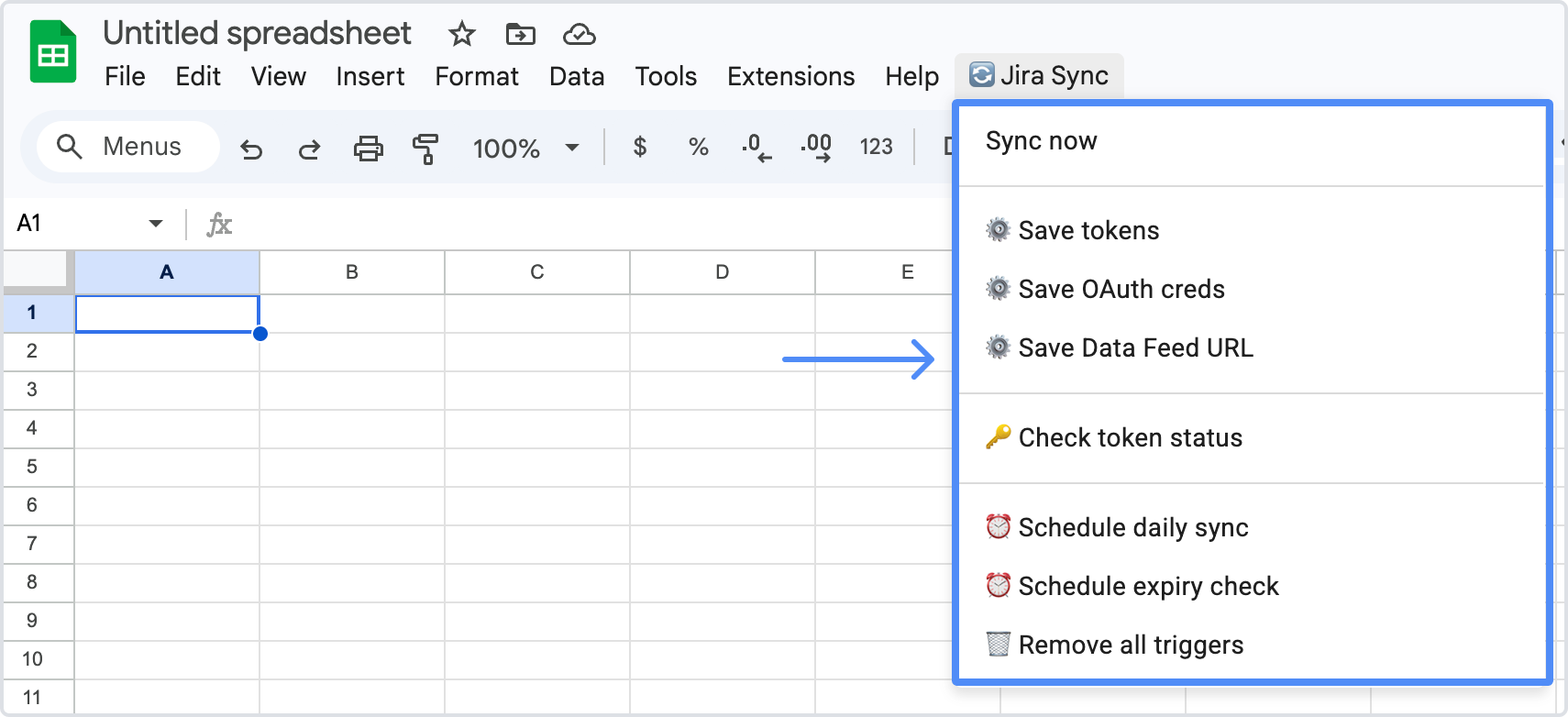This screenshot has width=1568, height=717.
Task: Choose Remove all triggers
Action: [x=1252, y=645]
